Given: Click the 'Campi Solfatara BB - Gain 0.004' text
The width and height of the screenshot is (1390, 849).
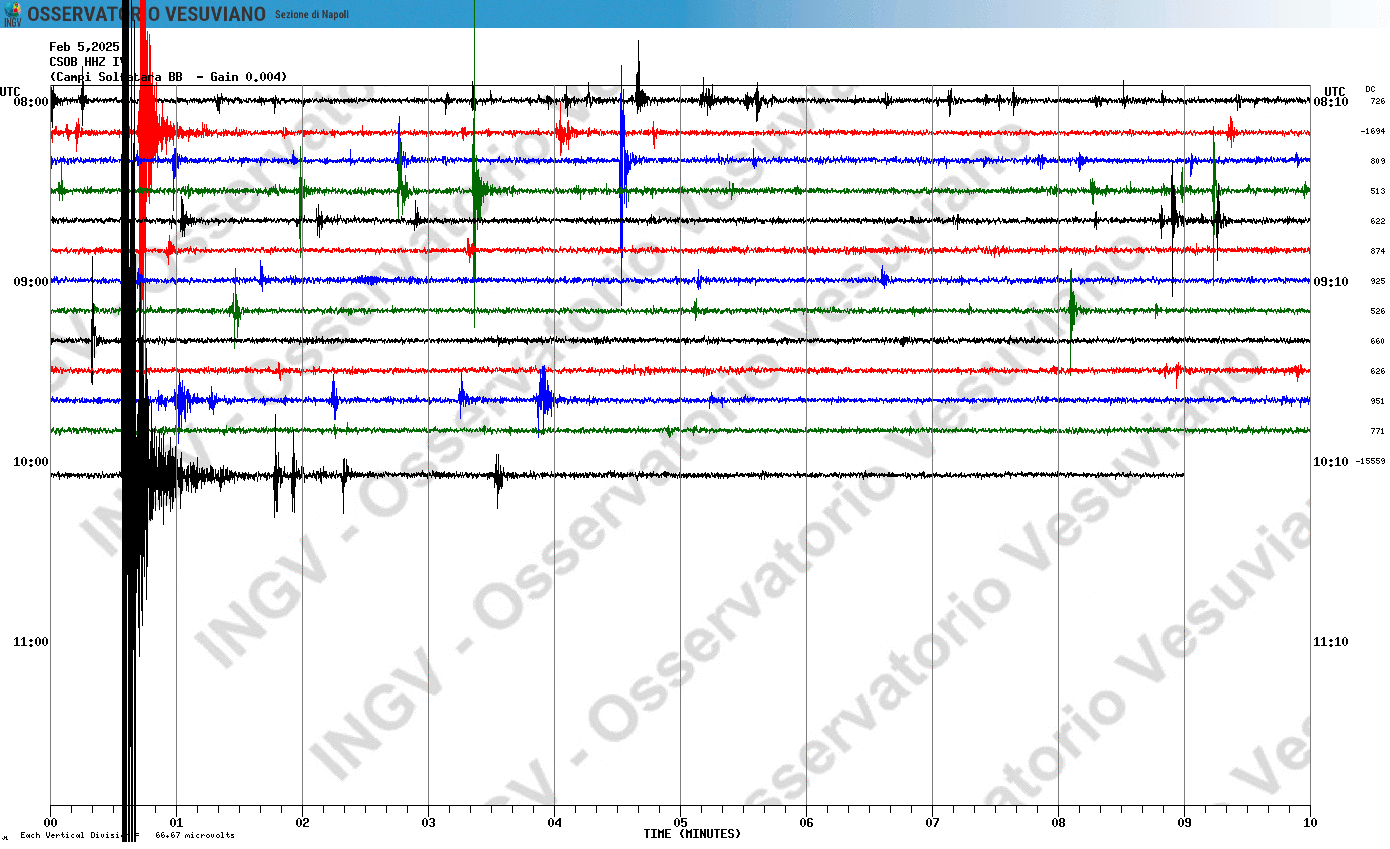Looking at the screenshot, I should pyautogui.click(x=168, y=77).
